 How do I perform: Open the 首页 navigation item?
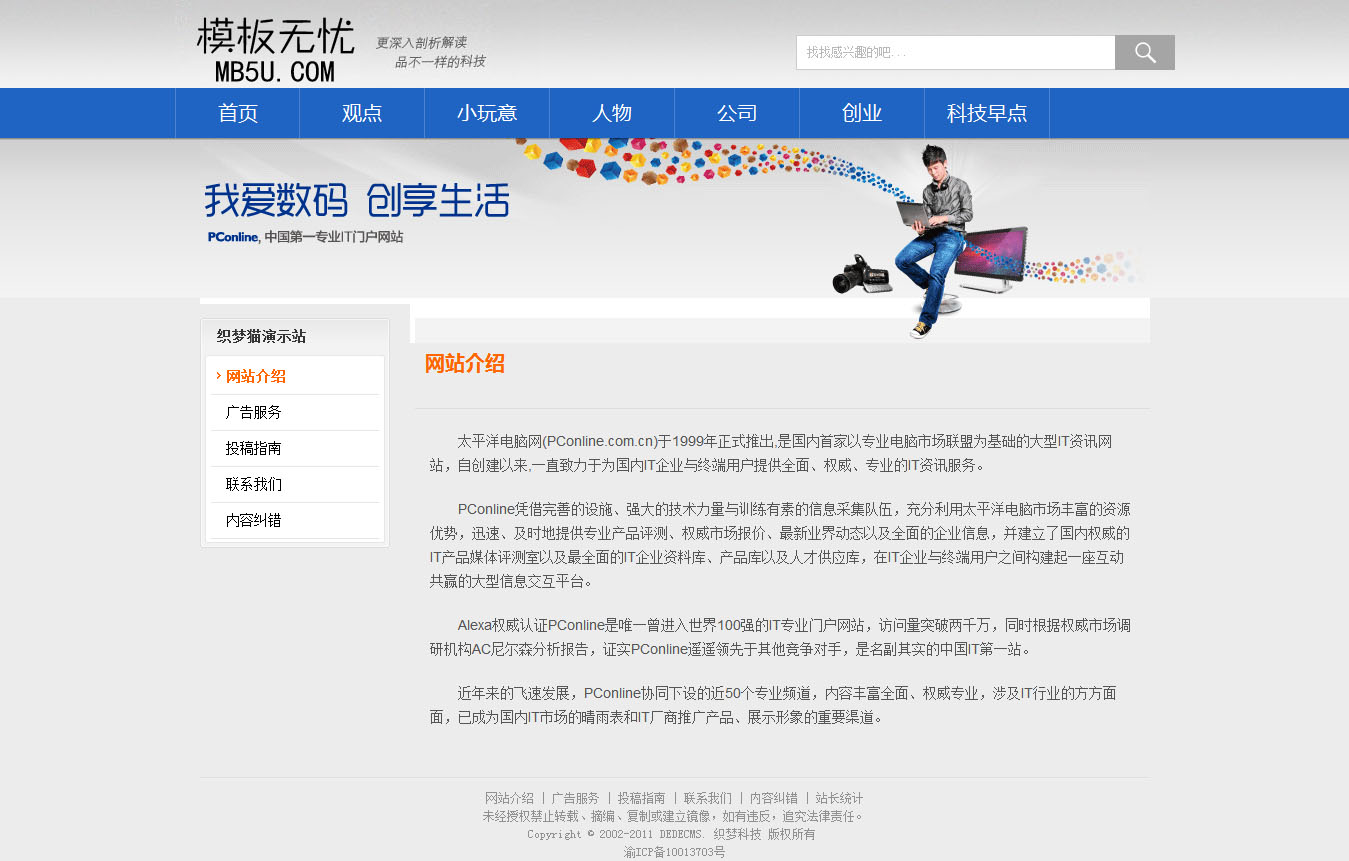pos(238,113)
